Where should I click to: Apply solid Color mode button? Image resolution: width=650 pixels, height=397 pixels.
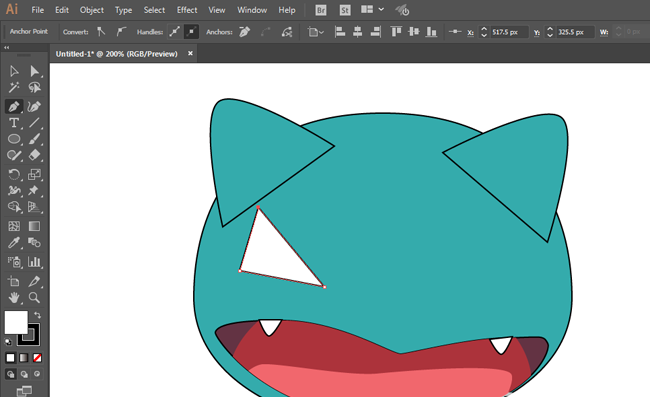10,358
